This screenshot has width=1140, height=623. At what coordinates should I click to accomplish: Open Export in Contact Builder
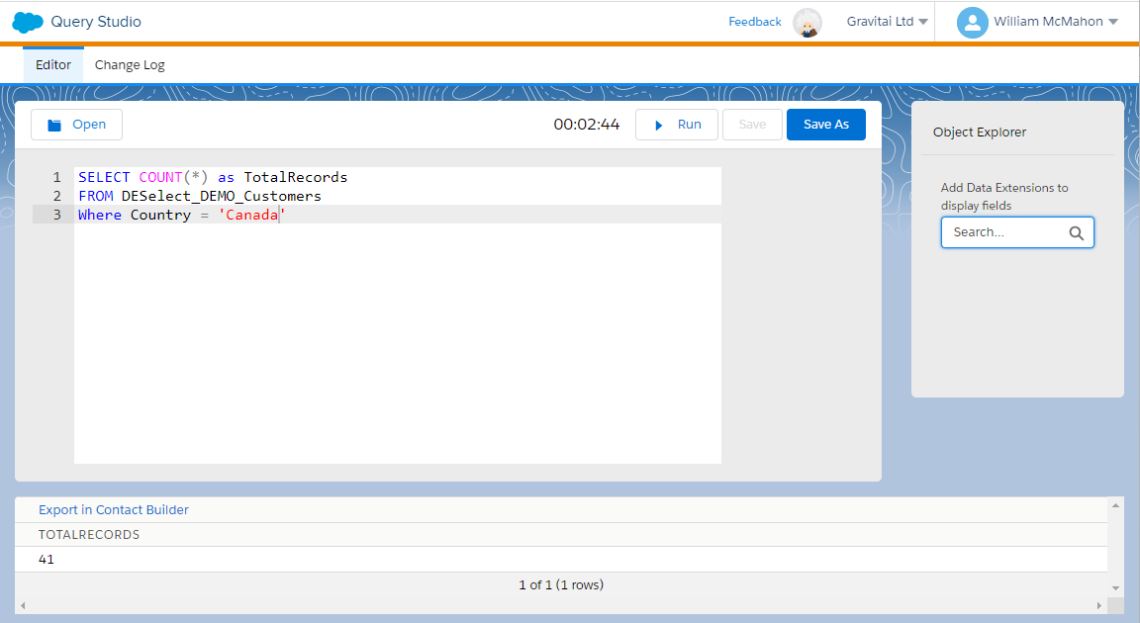pos(113,509)
